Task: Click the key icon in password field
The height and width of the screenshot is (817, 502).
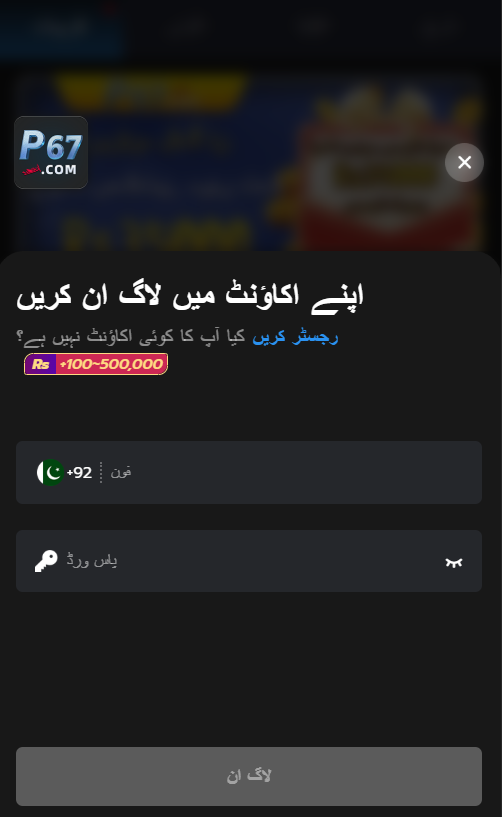Action: click(46, 561)
